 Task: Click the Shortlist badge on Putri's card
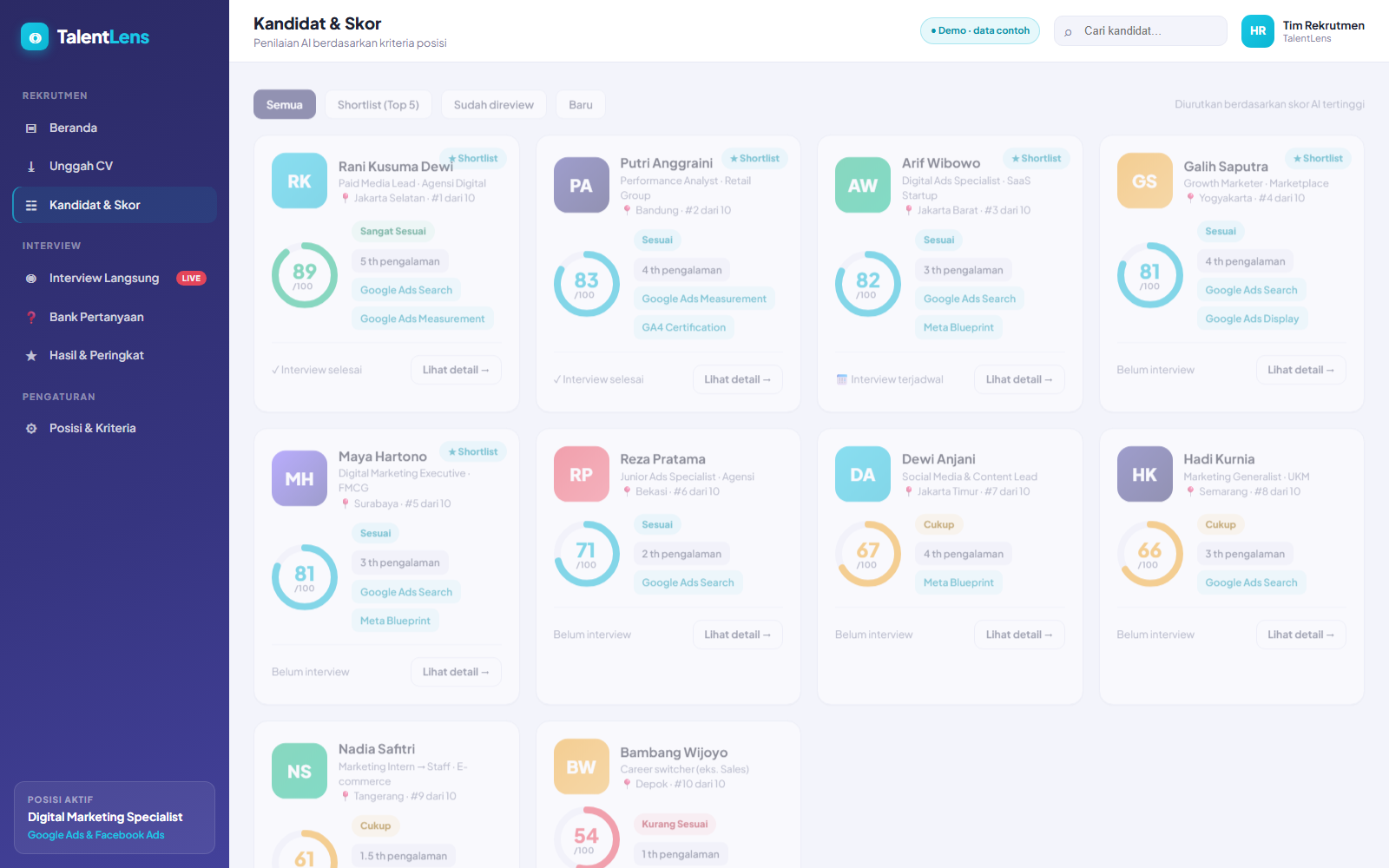[x=754, y=158]
